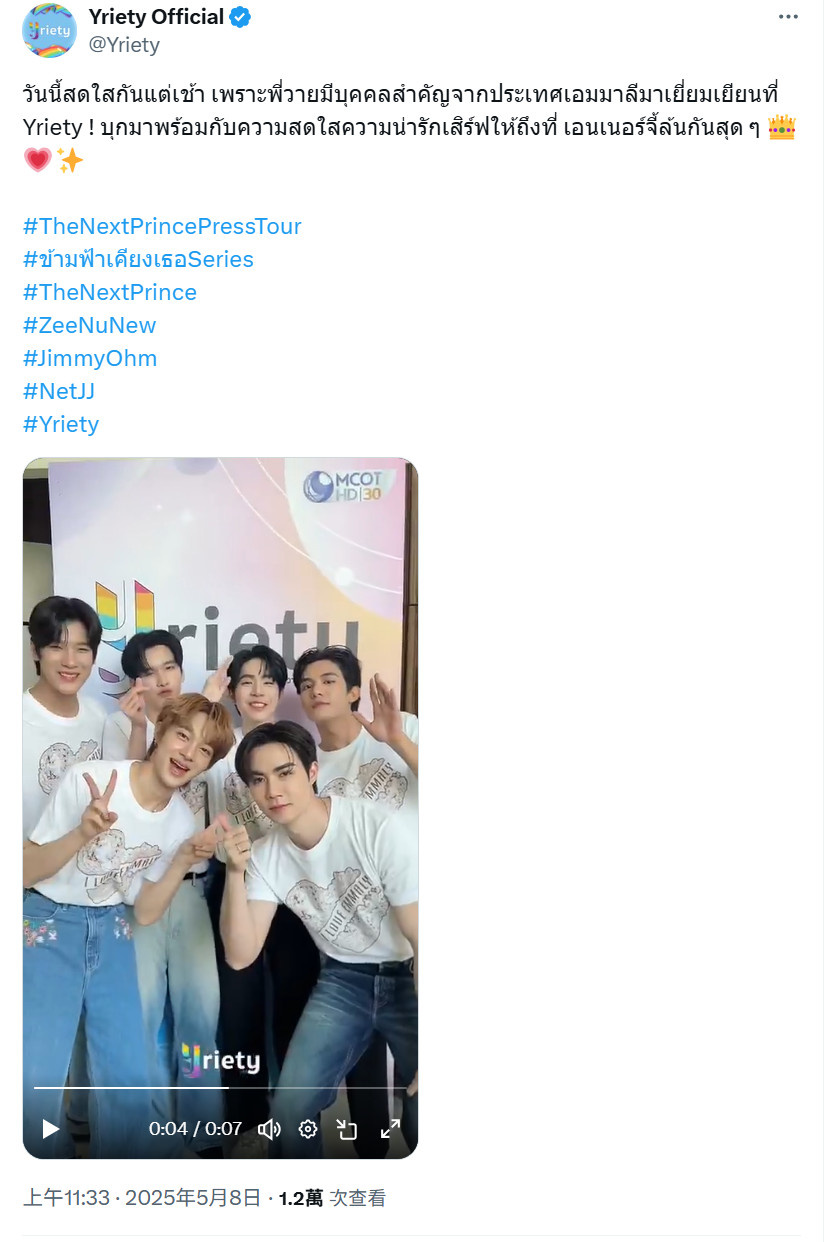Mute the video via speaker icon
The image size is (831, 1242).
pyautogui.click(x=269, y=1129)
